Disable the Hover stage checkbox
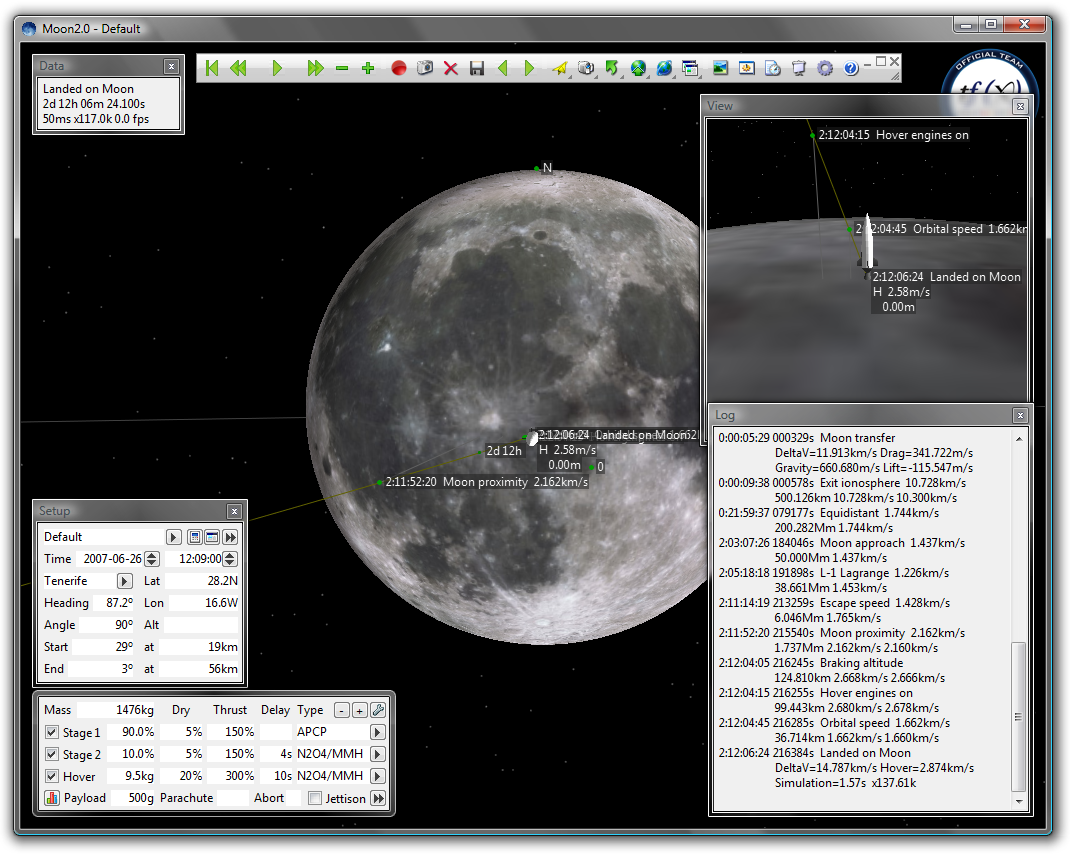The image size is (1070, 855). tap(52, 776)
